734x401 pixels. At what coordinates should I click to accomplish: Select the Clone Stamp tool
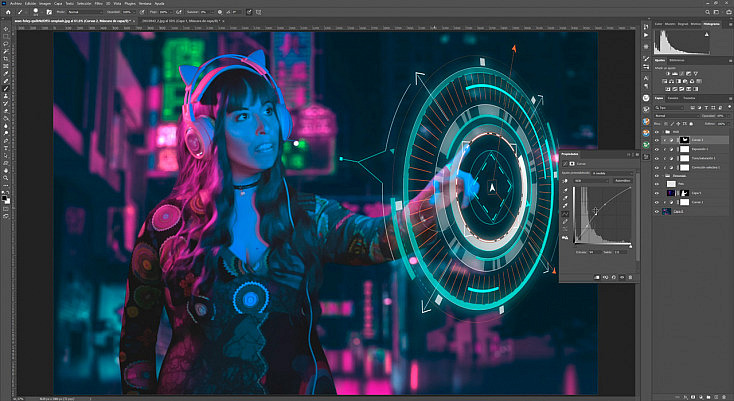pyautogui.click(x=7, y=95)
